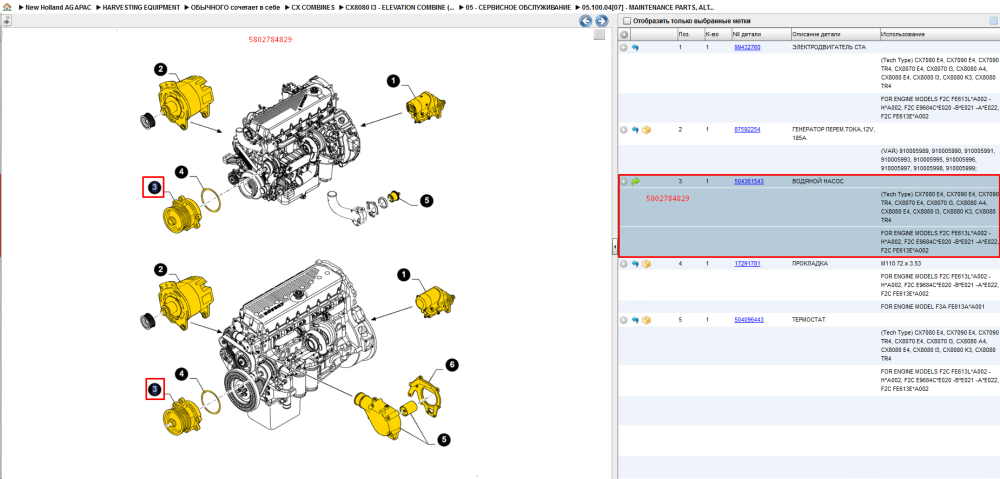This screenshot has width=1000, height=479.
Task: Select callout 3 in upper engine diagram
Action: (x=154, y=188)
